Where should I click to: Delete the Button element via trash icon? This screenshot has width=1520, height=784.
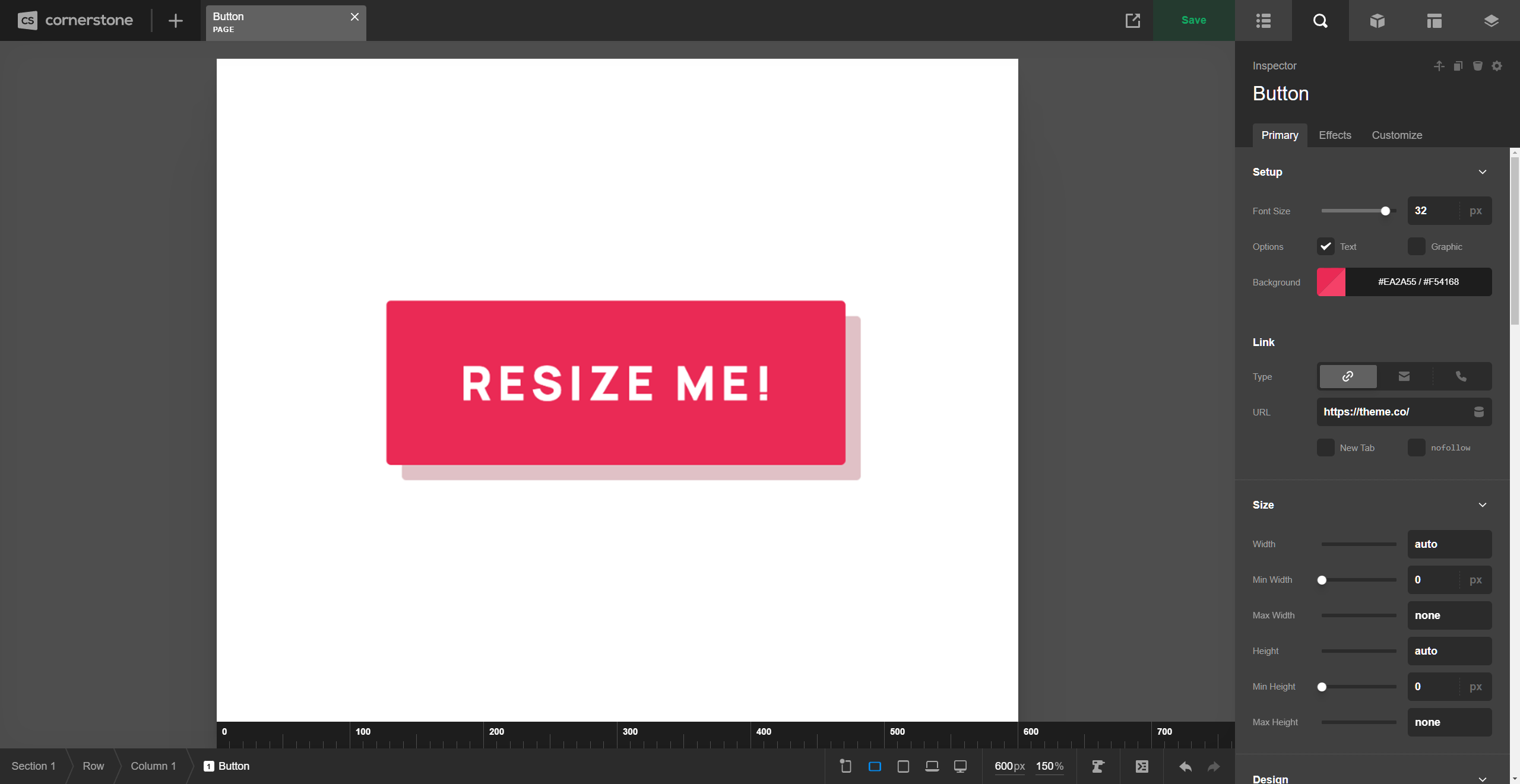click(x=1477, y=66)
